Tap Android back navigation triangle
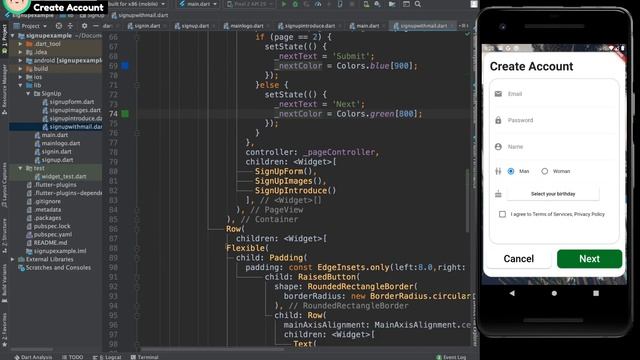The width and height of the screenshot is (640, 360). coord(512,293)
